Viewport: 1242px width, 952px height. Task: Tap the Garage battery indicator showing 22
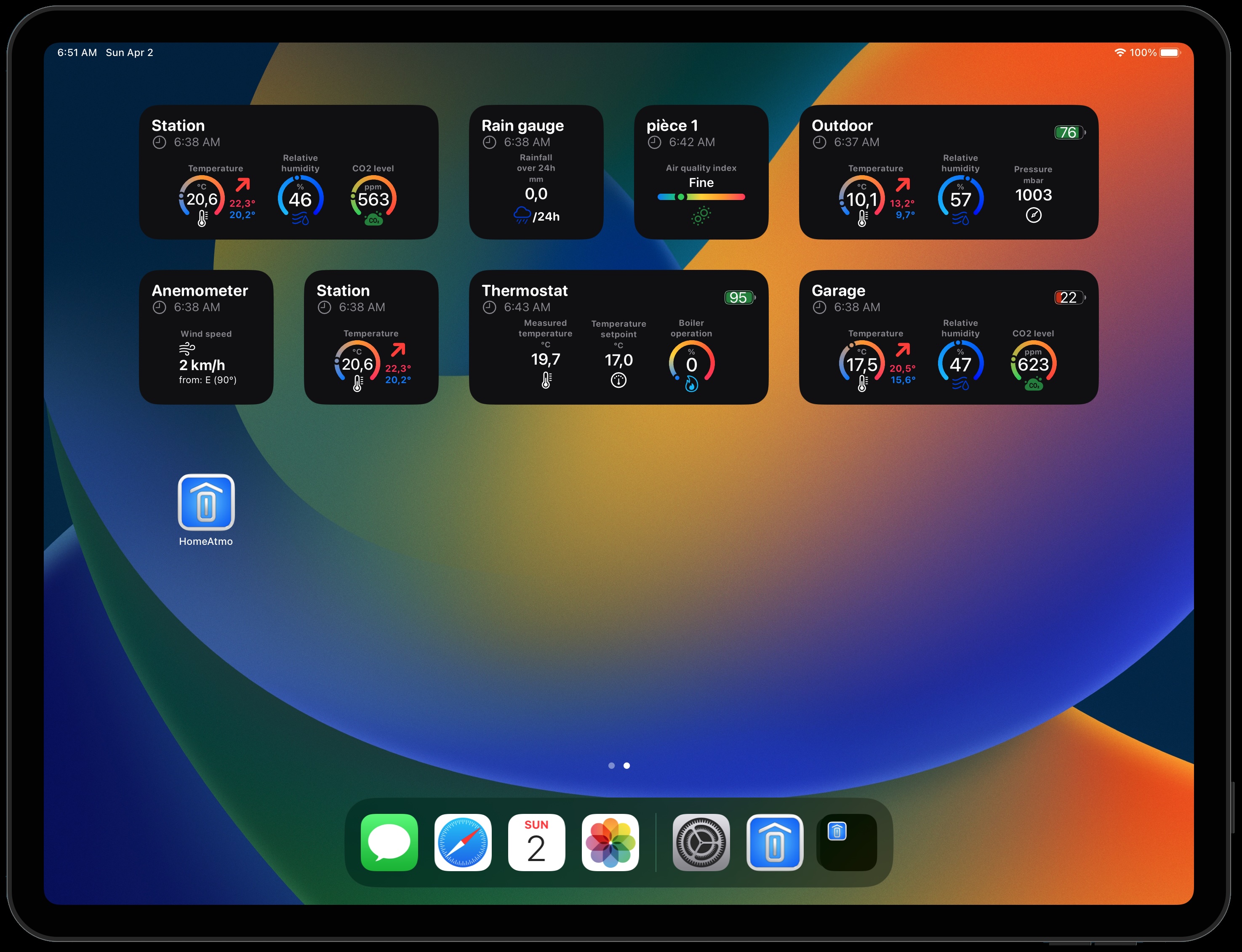1069,298
